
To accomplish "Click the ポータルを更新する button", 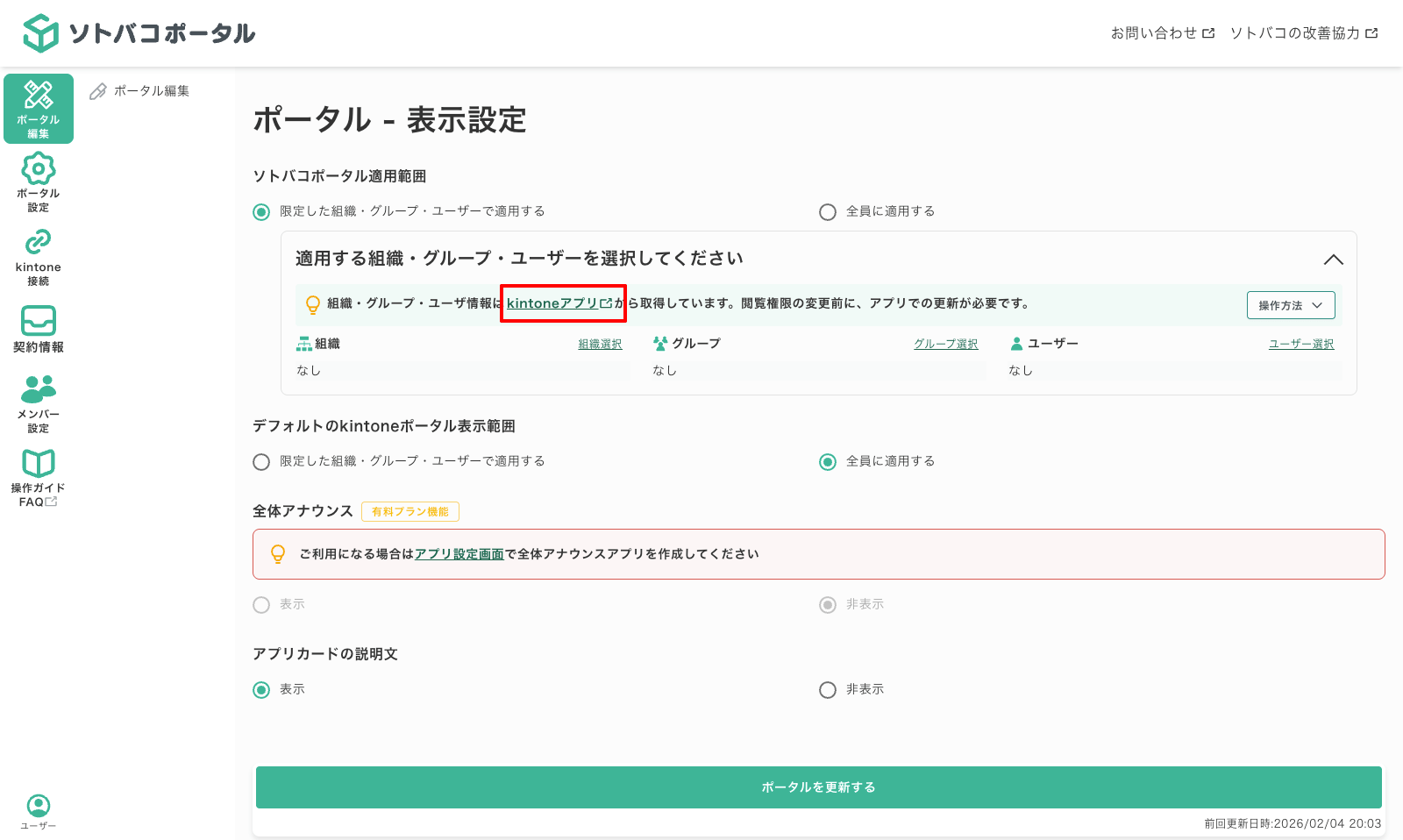I will coord(817,787).
